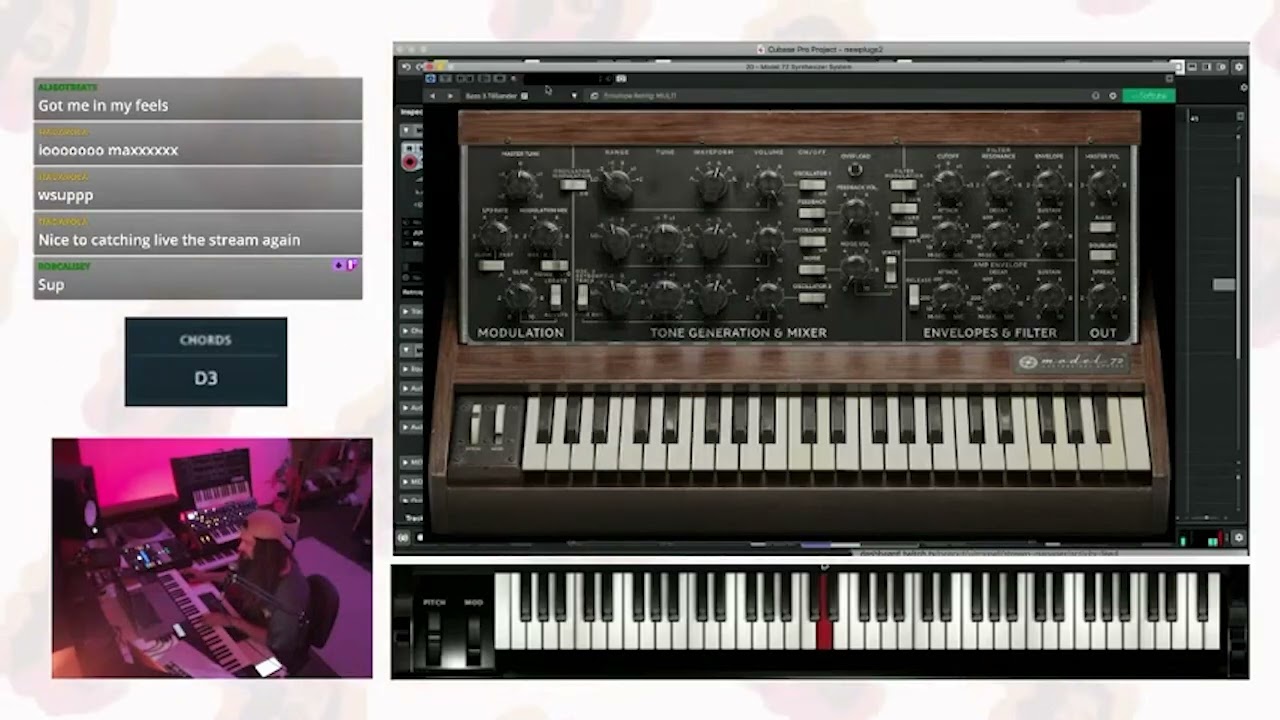Click chat message "Got me in my feels"
Image resolution: width=1280 pixels, height=720 pixels.
(x=103, y=105)
